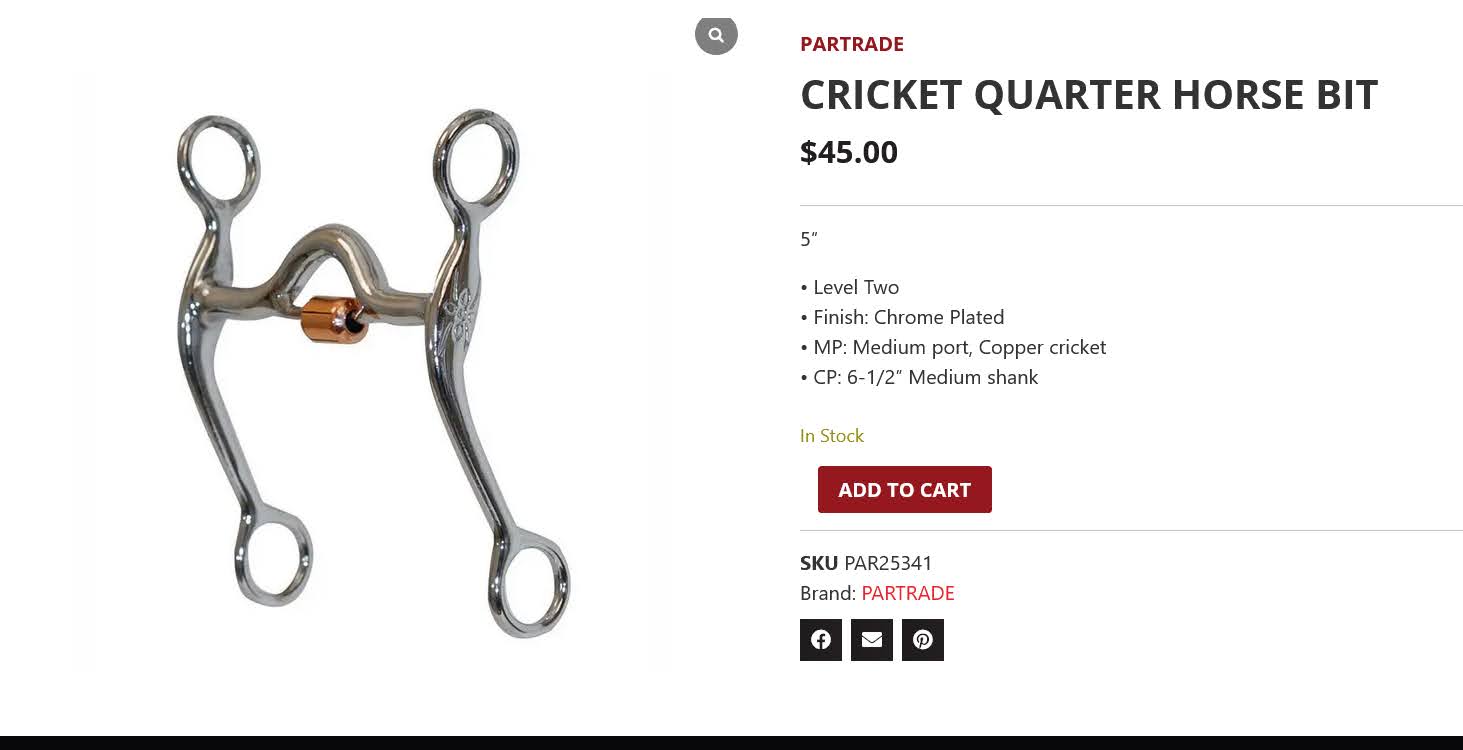The image size is (1463, 750).
Task: Click the In Stock status text
Action: point(832,436)
